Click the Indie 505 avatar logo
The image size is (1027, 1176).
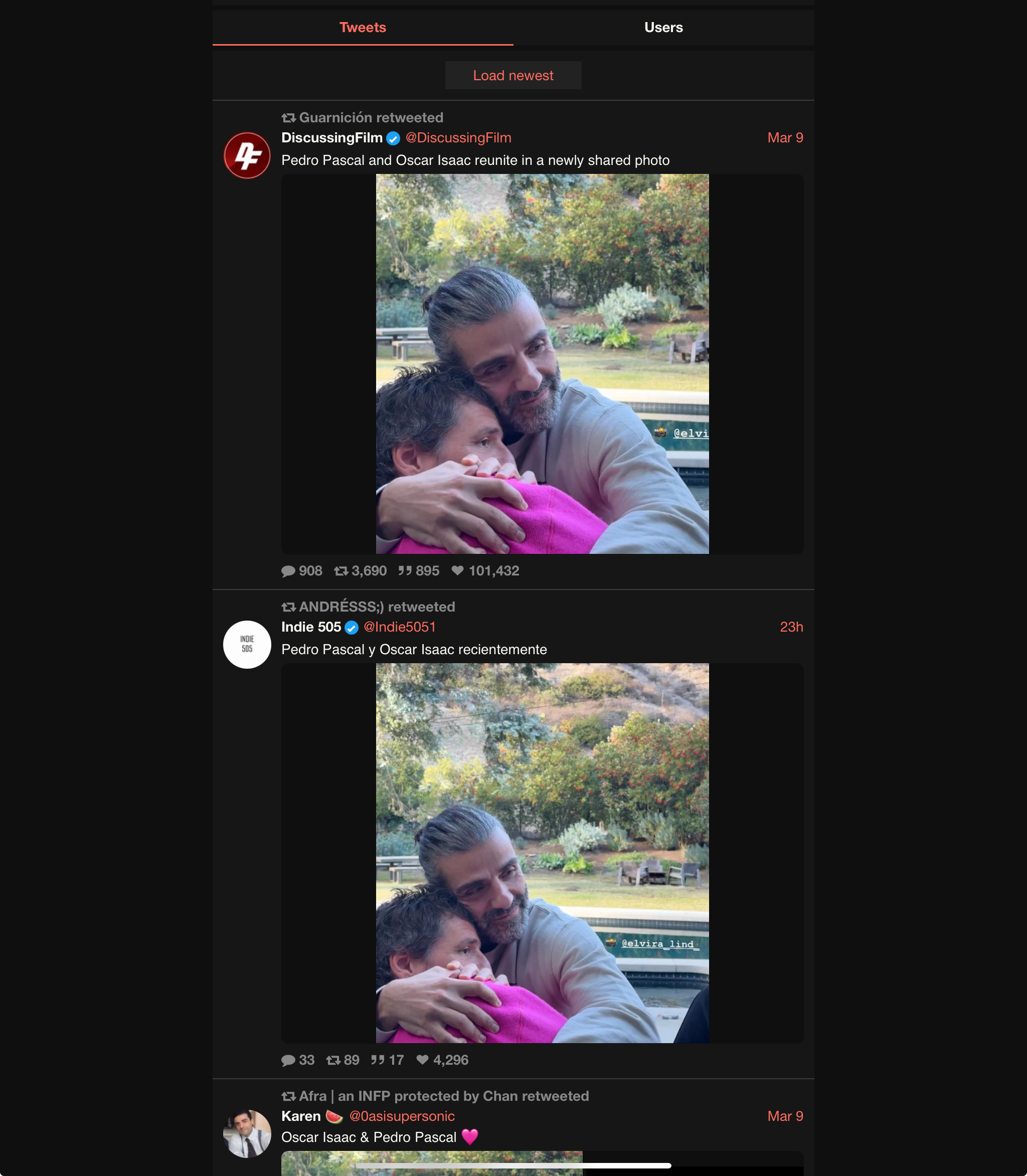coord(247,645)
